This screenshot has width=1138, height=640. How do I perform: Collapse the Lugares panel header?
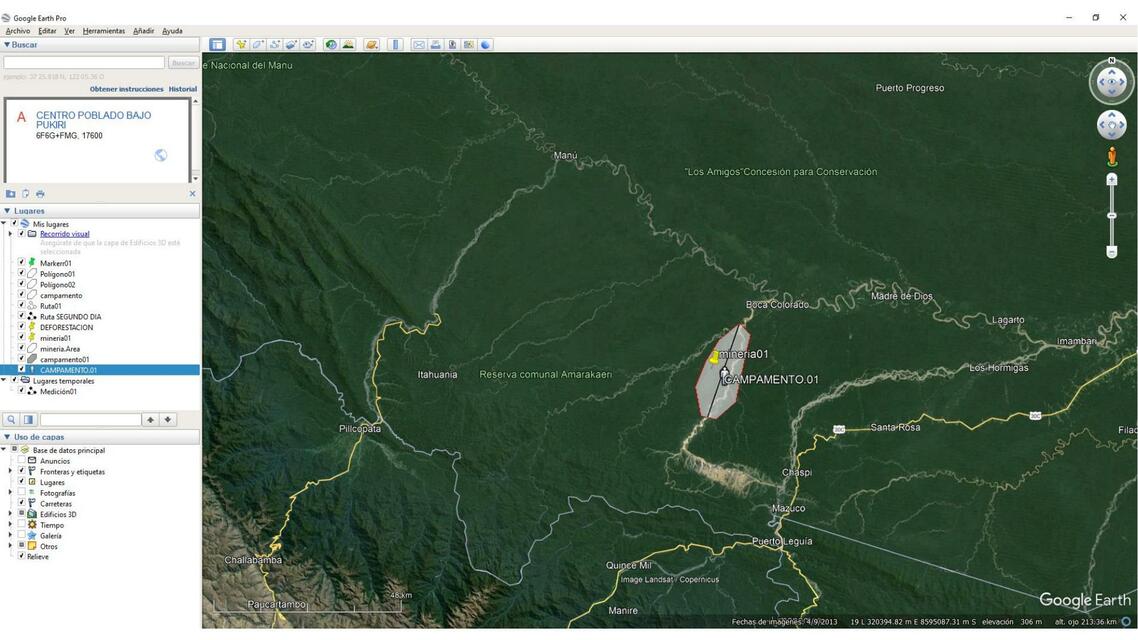pyautogui.click(x=101, y=211)
